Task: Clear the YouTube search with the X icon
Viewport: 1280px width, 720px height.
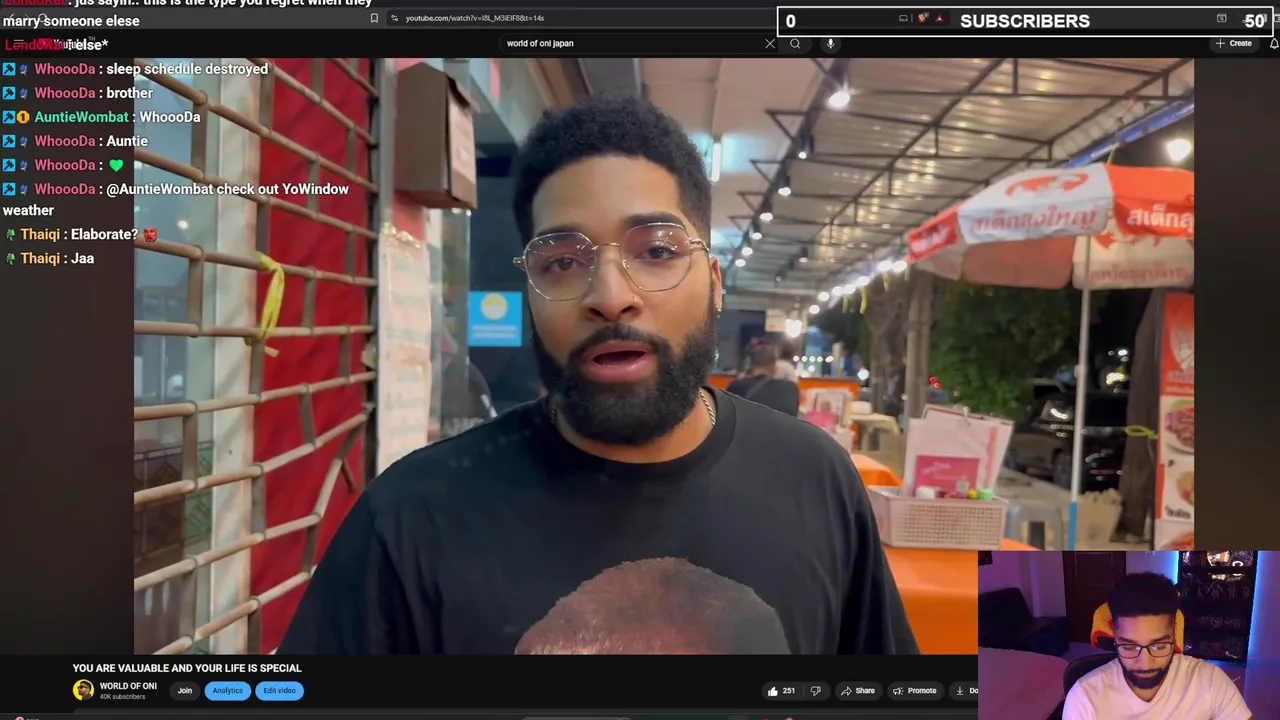Action: click(x=770, y=43)
